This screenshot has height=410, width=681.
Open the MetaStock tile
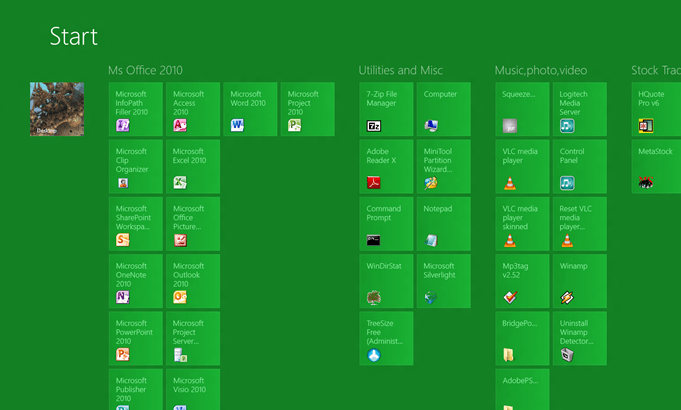(x=656, y=166)
